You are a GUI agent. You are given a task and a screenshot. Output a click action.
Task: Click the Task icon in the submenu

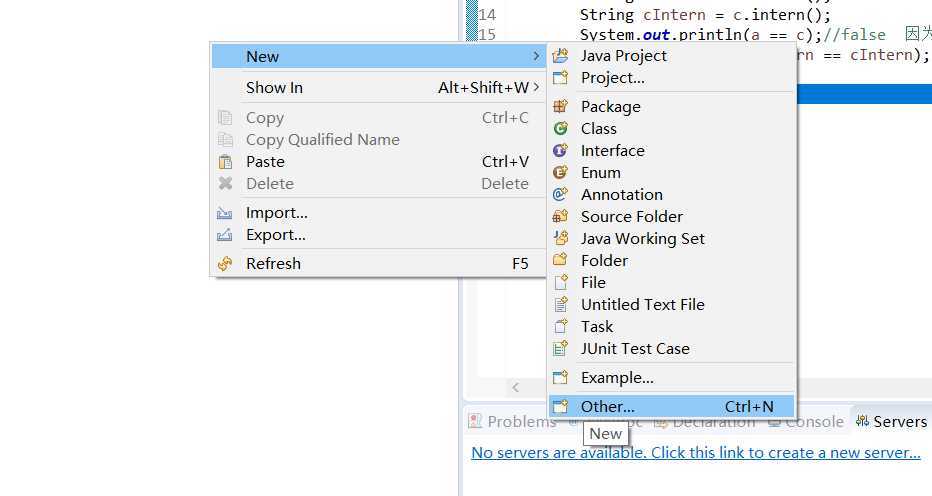click(x=561, y=327)
